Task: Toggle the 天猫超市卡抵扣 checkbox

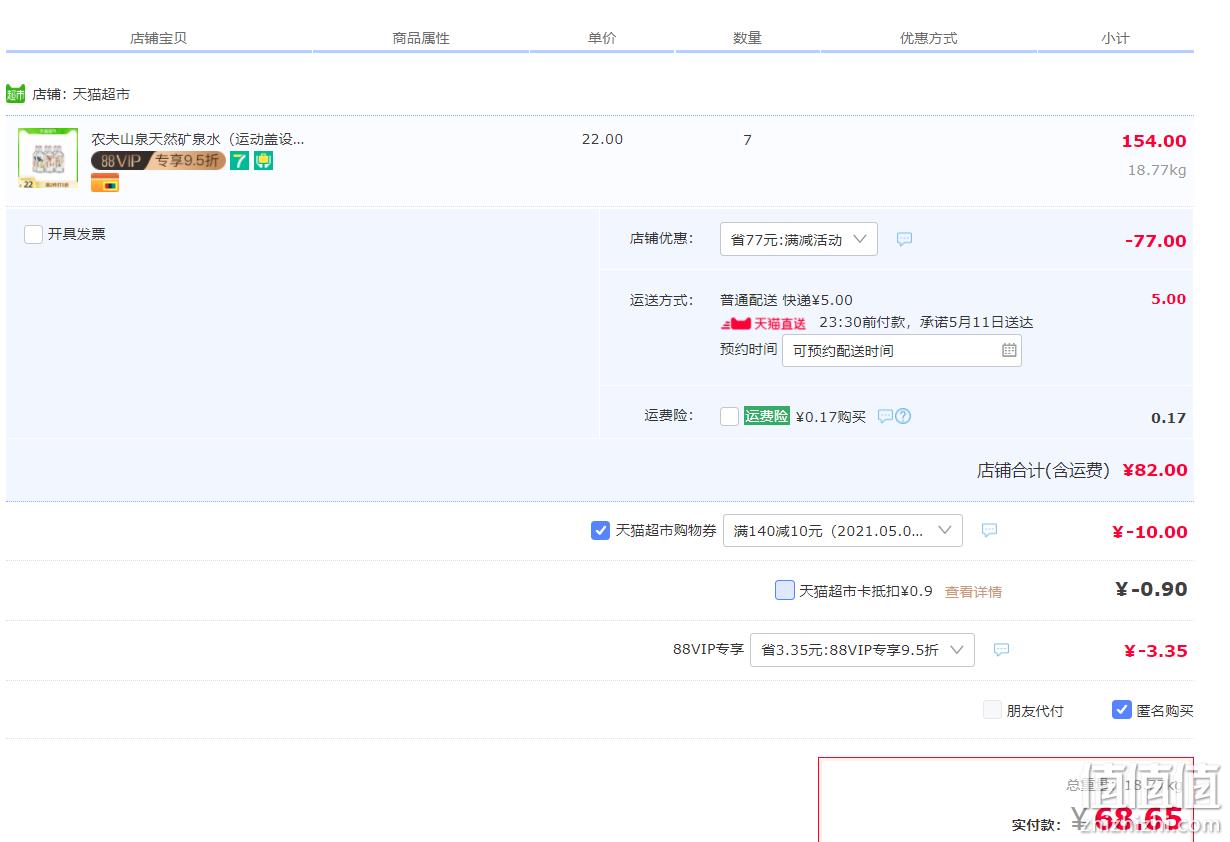Action: pos(785,590)
